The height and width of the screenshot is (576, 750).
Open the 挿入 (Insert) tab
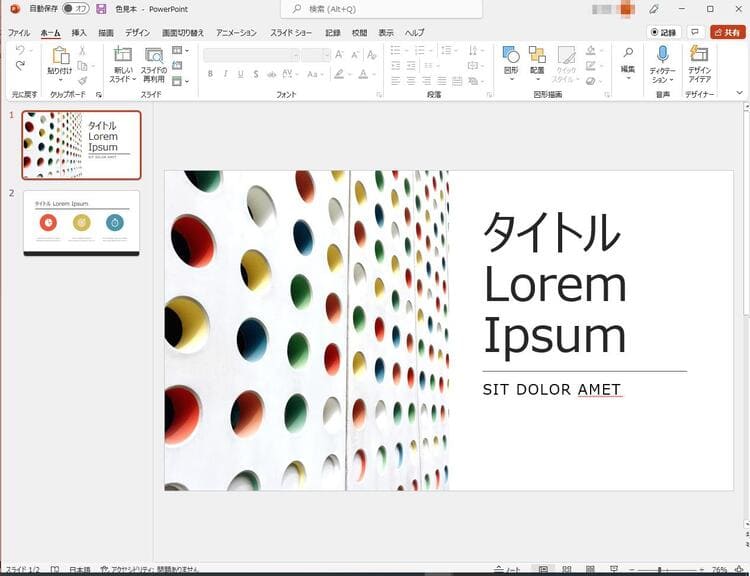(79, 33)
